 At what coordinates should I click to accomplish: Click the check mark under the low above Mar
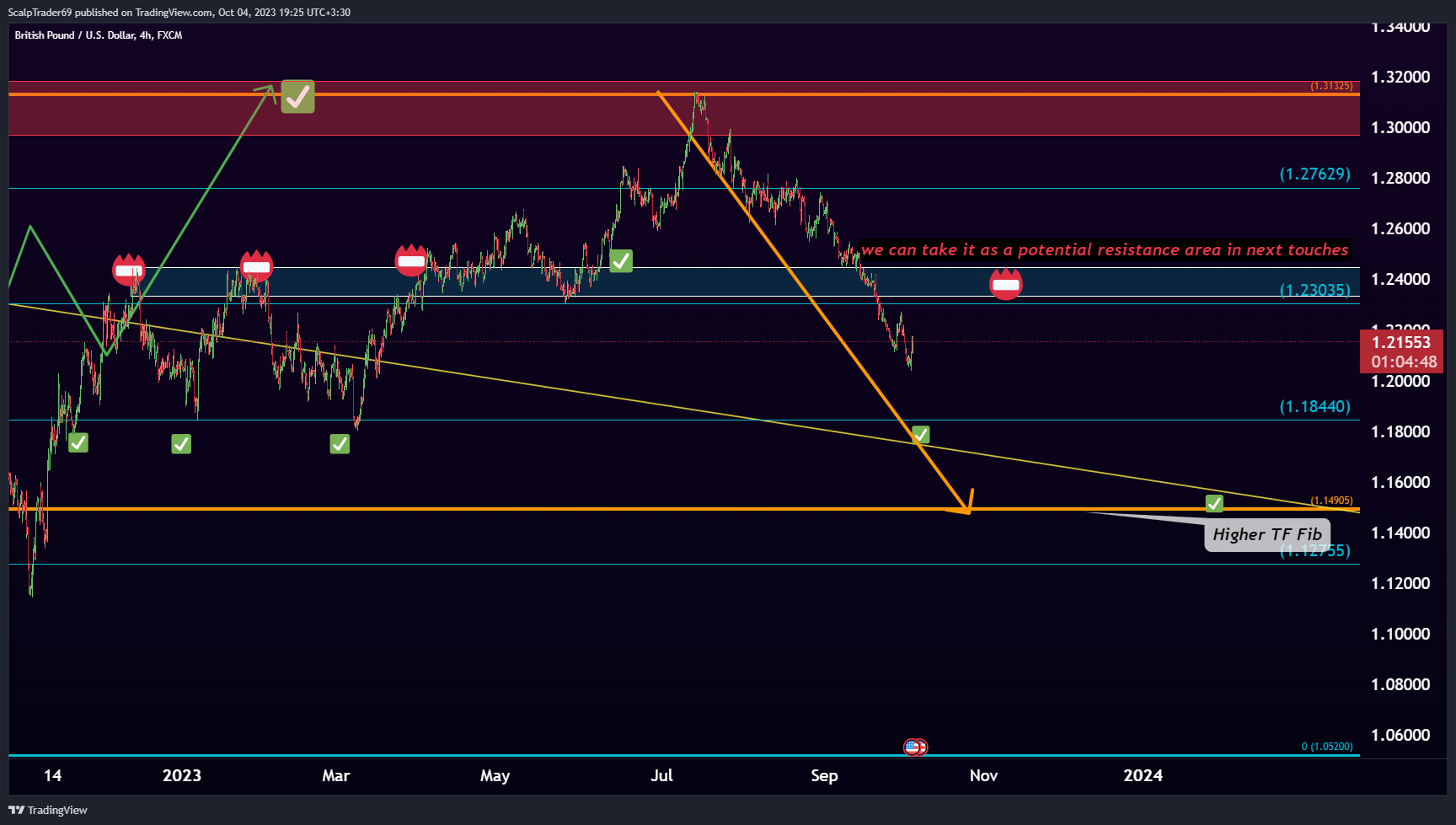(340, 444)
